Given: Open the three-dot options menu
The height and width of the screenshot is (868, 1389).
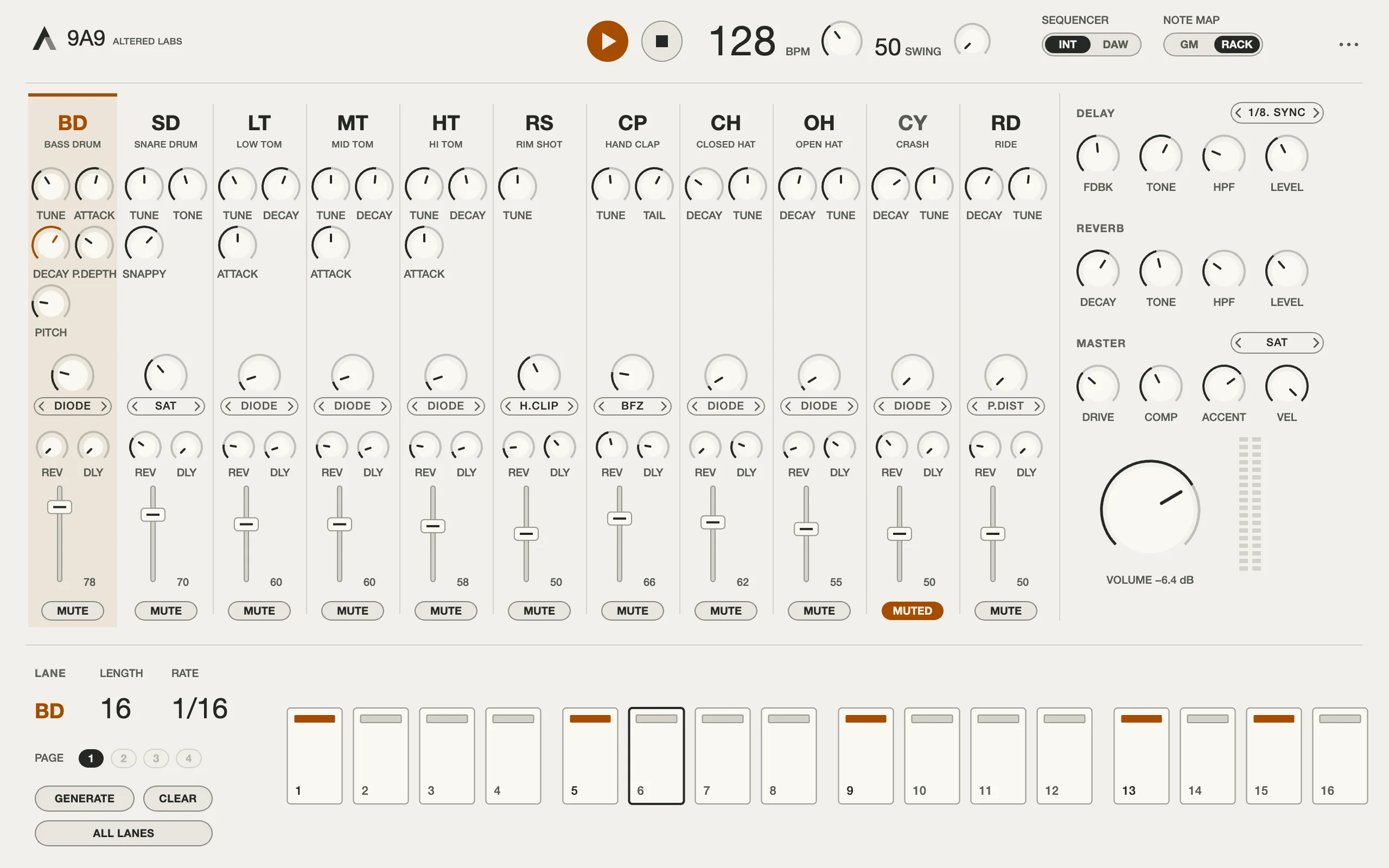Looking at the screenshot, I should click(x=1348, y=44).
